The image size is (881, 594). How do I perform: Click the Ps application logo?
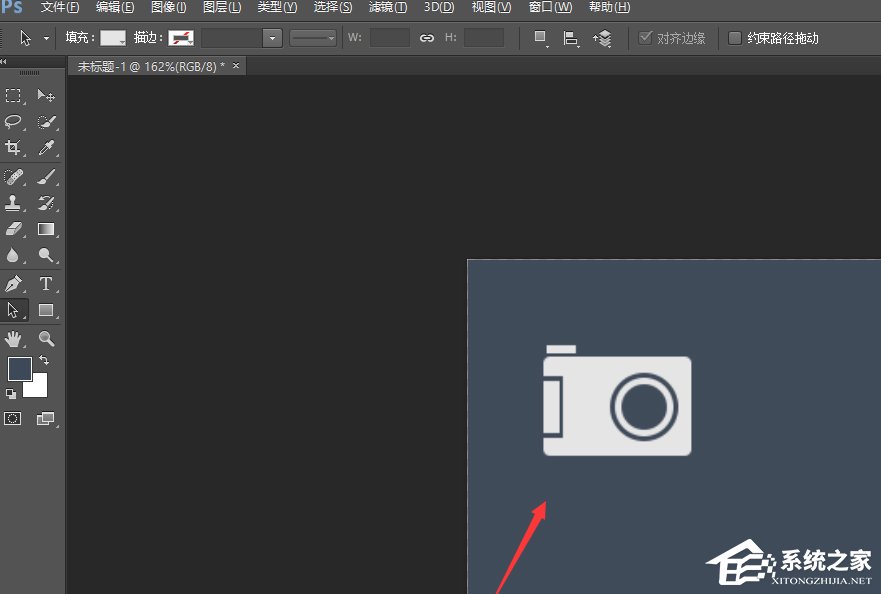(x=11, y=7)
